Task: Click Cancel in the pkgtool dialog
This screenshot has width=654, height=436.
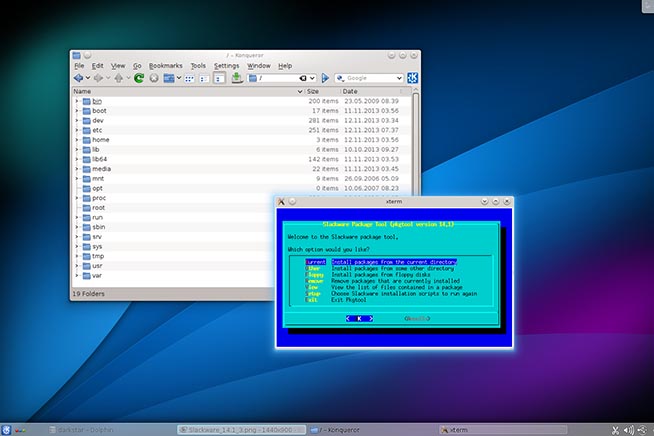Action: click(417, 319)
